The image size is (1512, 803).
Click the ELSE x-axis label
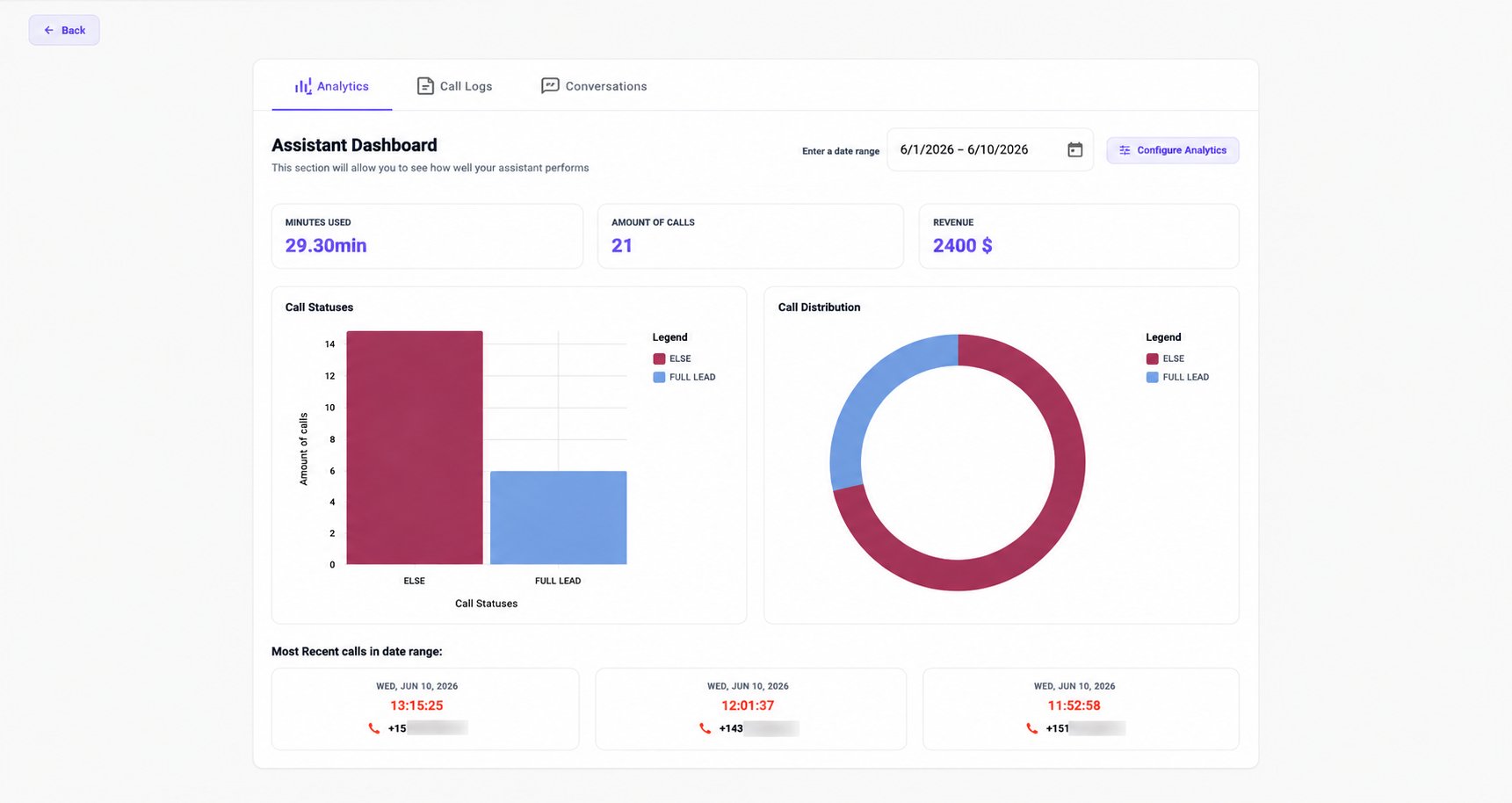coord(414,581)
